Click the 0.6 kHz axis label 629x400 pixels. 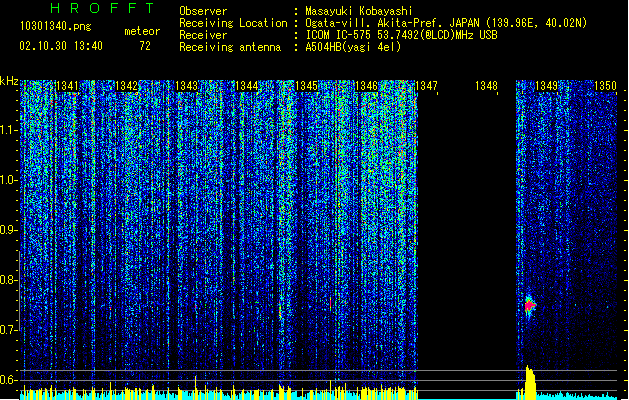(x=9, y=380)
